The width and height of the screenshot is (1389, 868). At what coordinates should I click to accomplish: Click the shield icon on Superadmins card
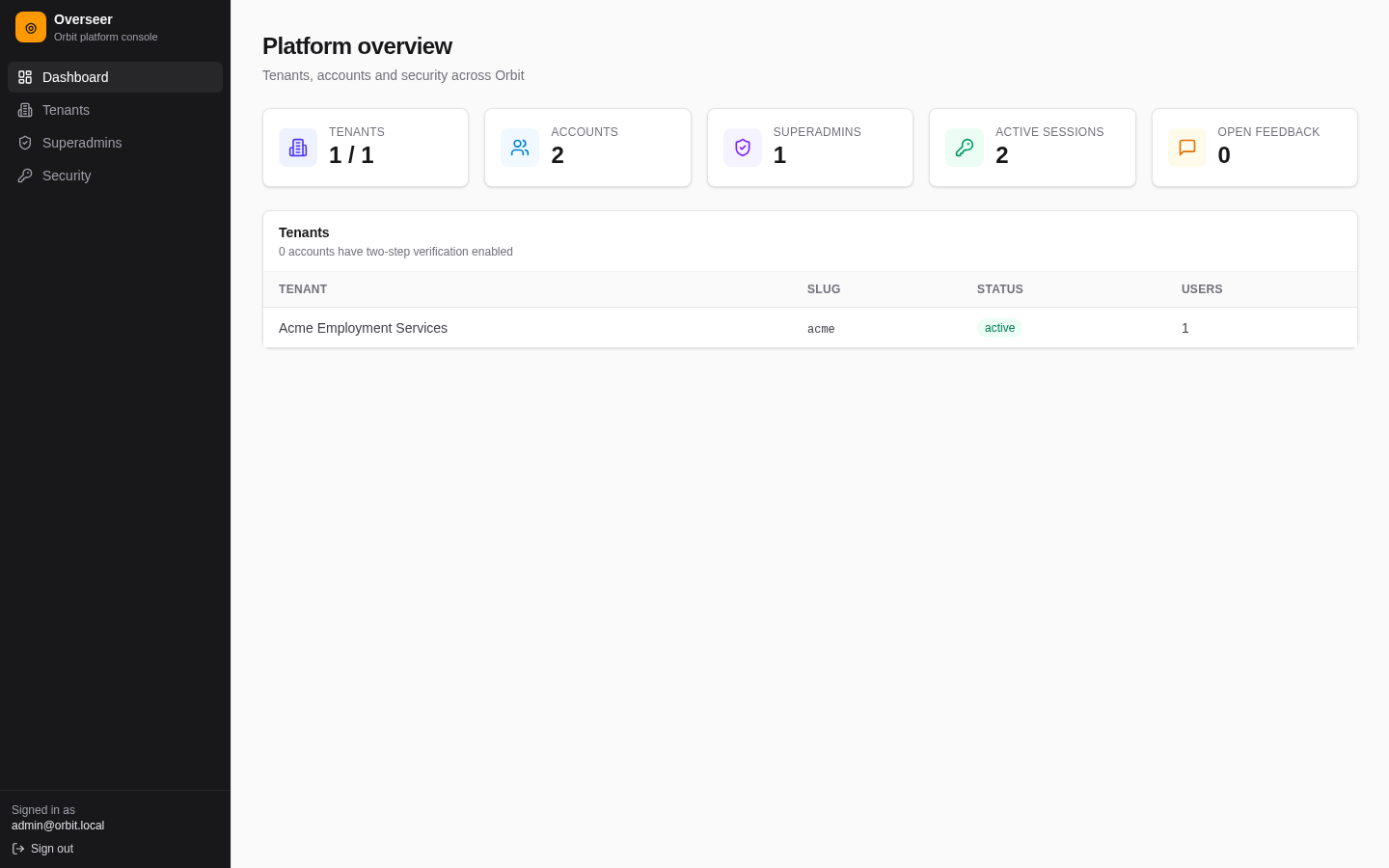743,148
